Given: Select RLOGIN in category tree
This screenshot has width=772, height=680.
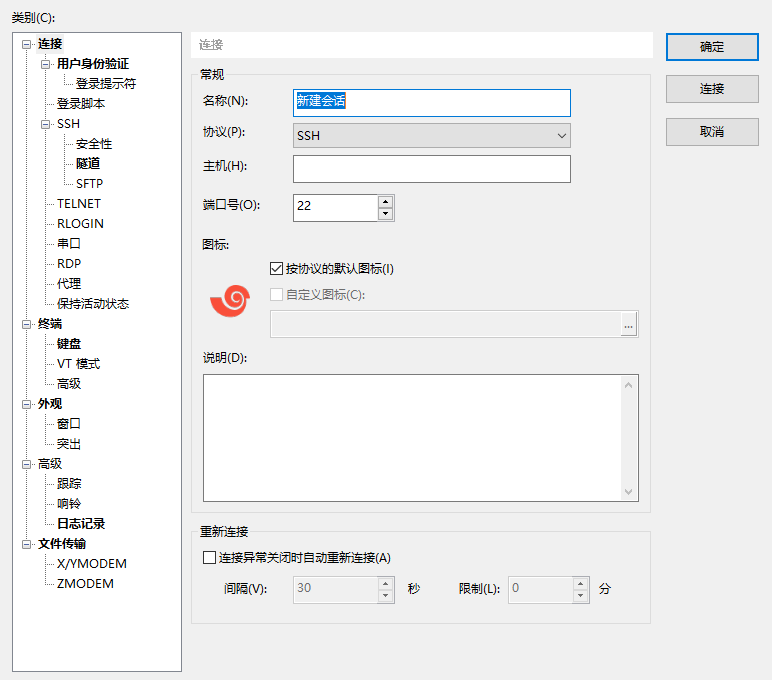Looking at the screenshot, I should click(80, 224).
